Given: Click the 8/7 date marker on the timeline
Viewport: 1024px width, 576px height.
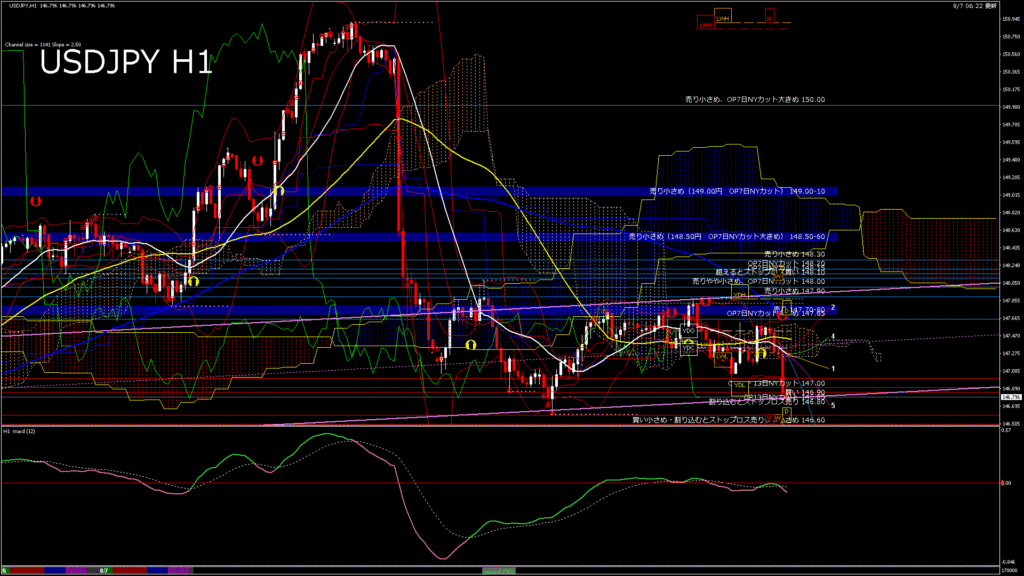Looking at the screenshot, I should point(104,570).
